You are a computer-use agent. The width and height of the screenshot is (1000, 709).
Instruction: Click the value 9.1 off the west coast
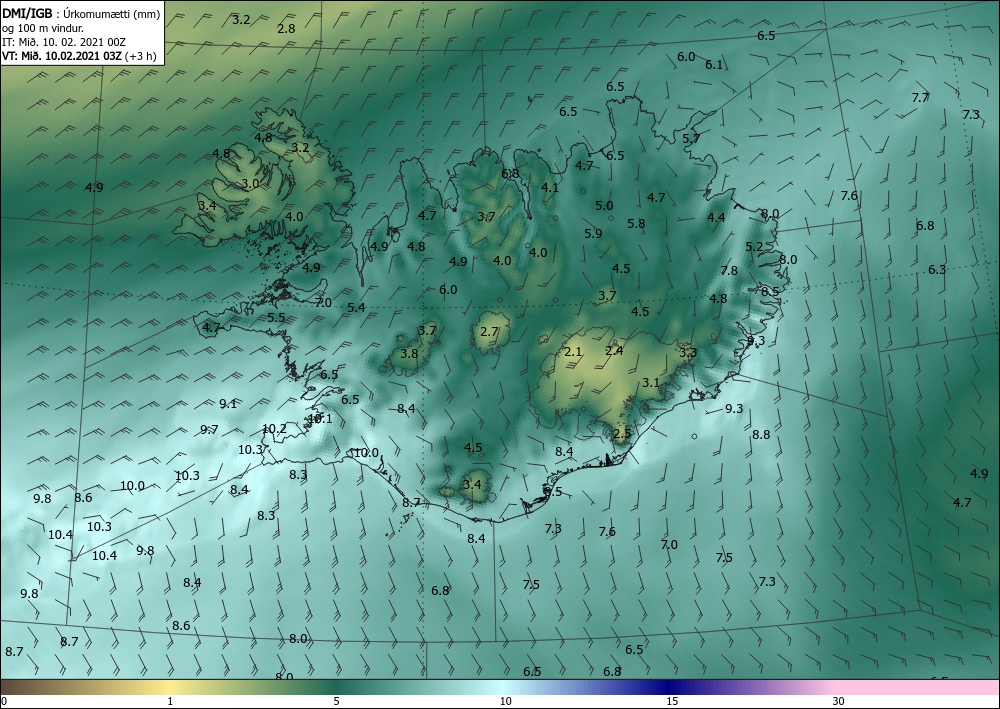(x=228, y=404)
